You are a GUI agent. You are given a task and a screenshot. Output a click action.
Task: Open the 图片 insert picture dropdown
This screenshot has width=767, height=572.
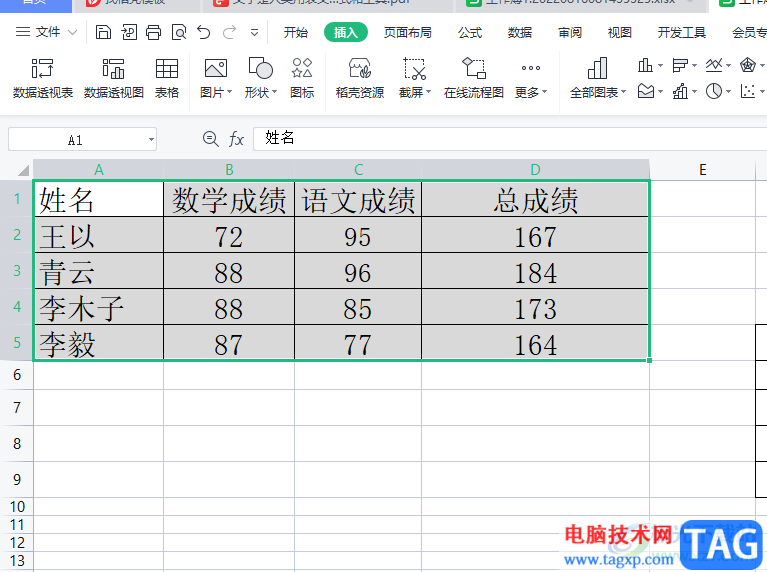coord(216,78)
